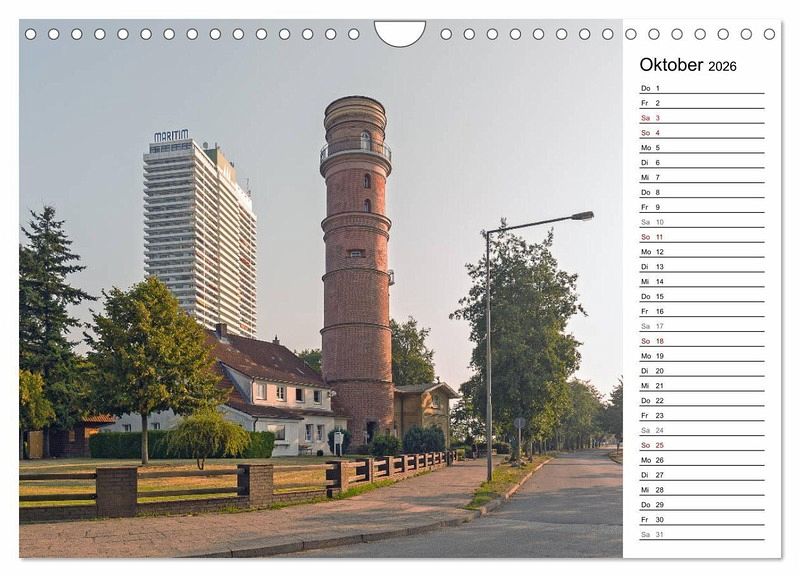Select the date row Fr 9
This screenshot has height=577, width=800.
702,207
